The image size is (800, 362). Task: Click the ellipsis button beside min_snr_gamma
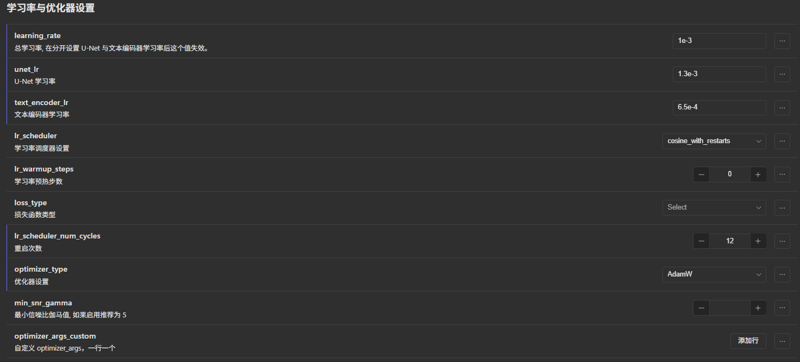[782, 307]
